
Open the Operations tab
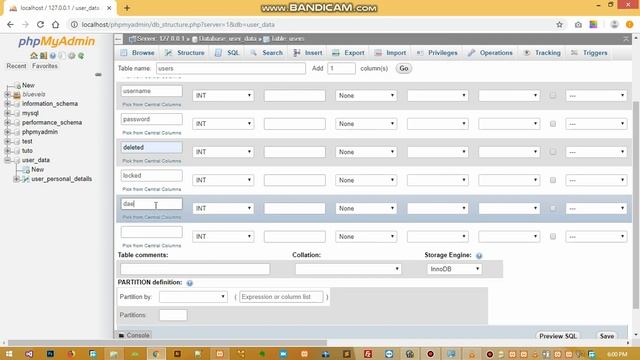click(490, 53)
